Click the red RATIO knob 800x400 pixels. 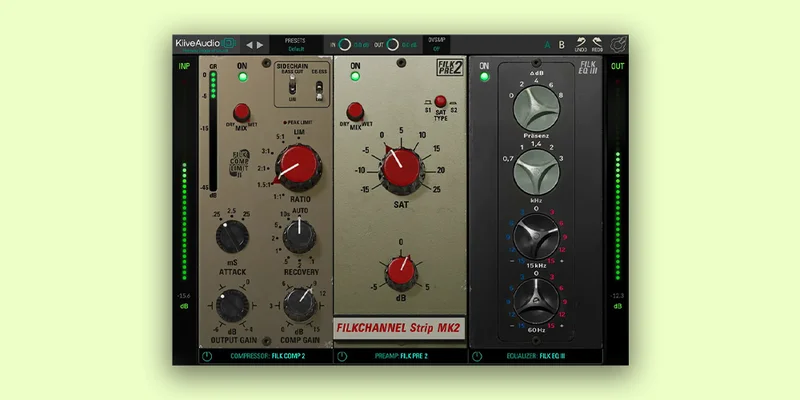(x=298, y=167)
